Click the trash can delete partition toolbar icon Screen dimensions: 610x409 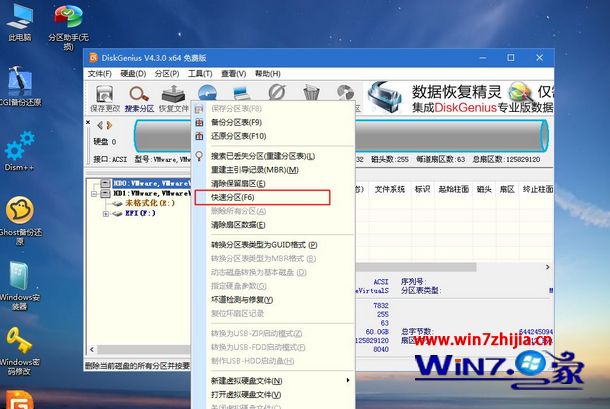point(311,93)
